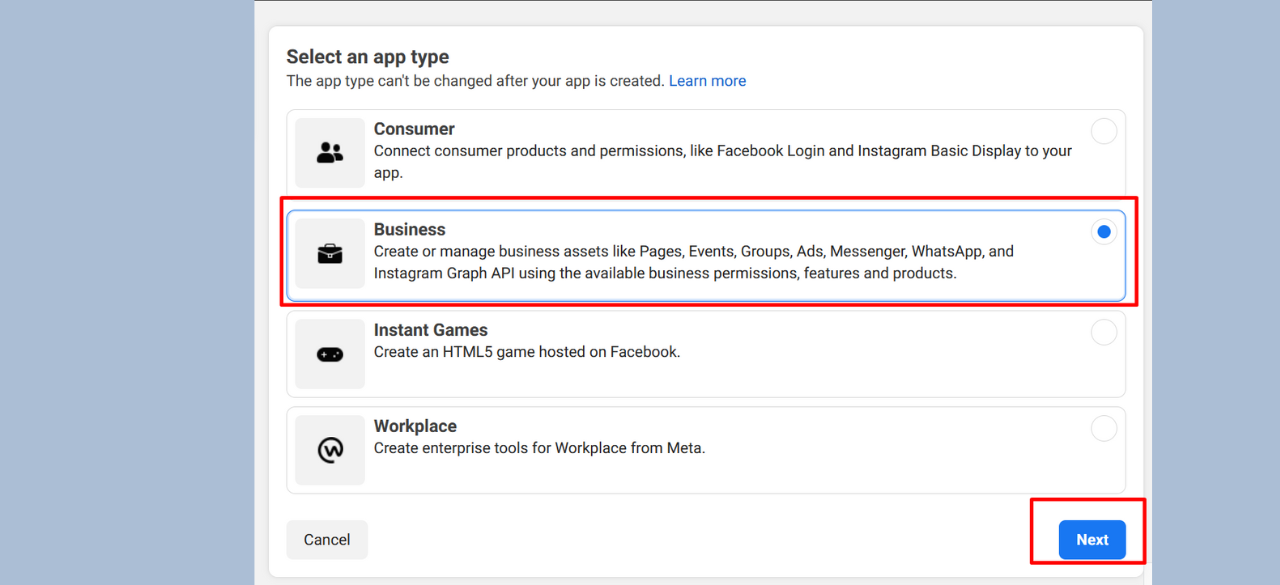Image resolution: width=1280 pixels, height=585 pixels.
Task: Click the Workplace heading text
Action: tap(415, 426)
